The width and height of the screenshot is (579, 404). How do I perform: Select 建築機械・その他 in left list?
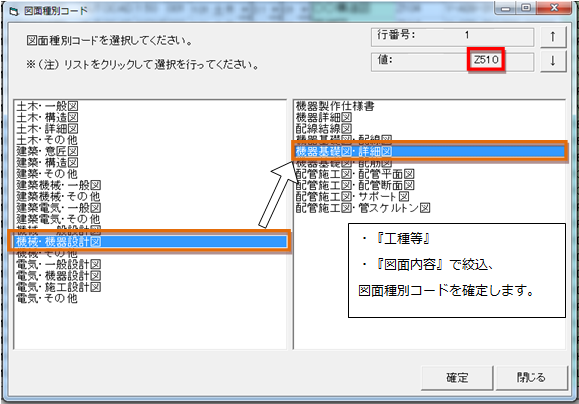[58, 196]
